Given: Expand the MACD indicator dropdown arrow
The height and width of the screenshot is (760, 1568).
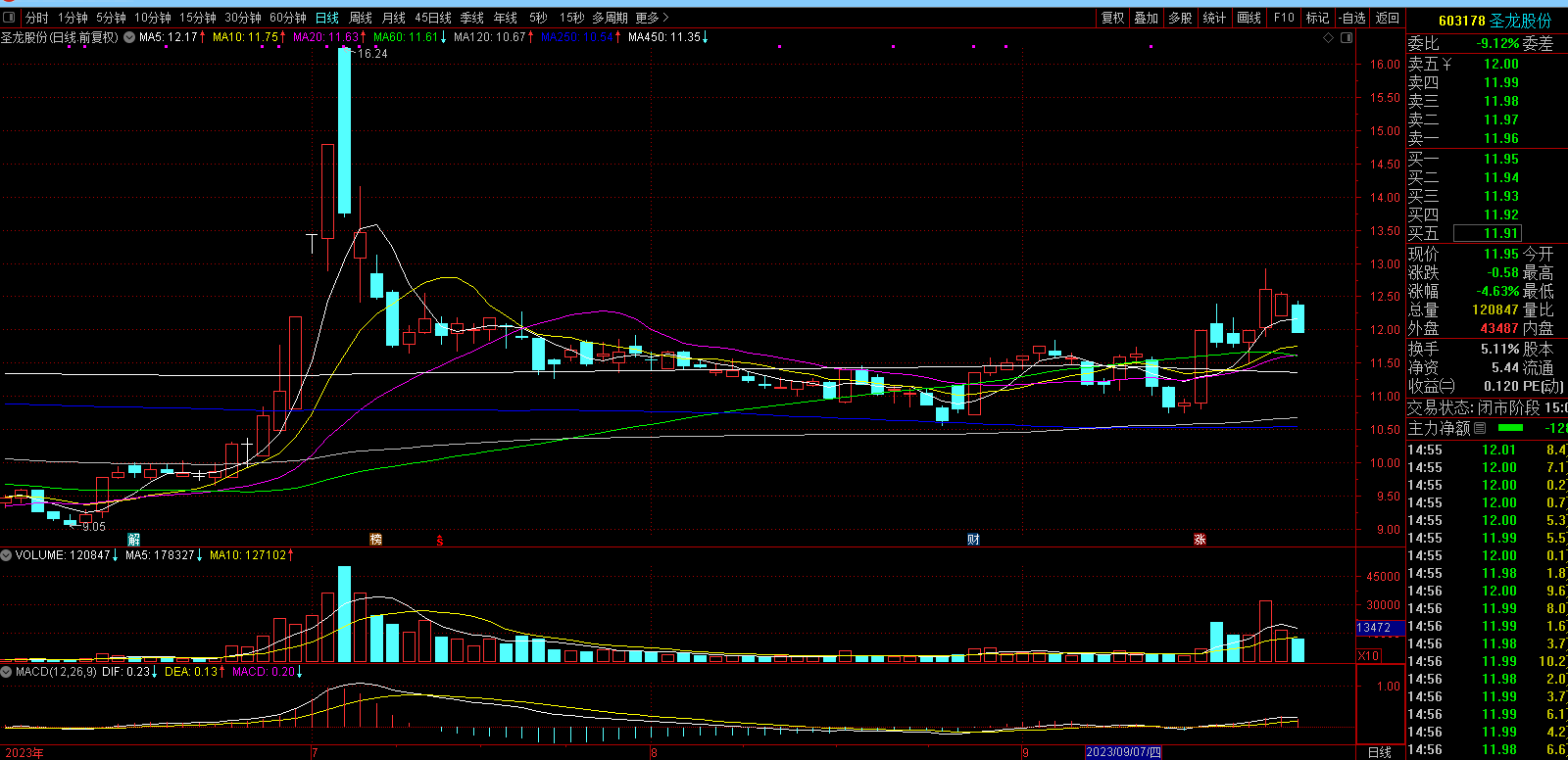Looking at the screenshot, I should click(7, 672).
